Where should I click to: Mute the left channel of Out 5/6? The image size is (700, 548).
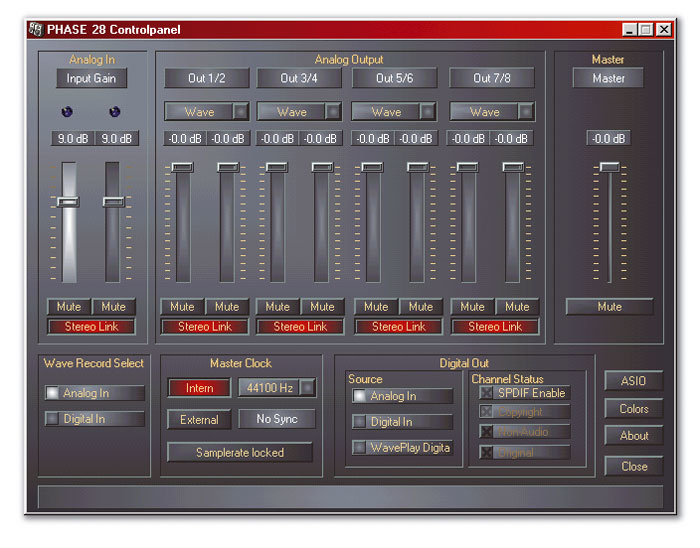376,307
